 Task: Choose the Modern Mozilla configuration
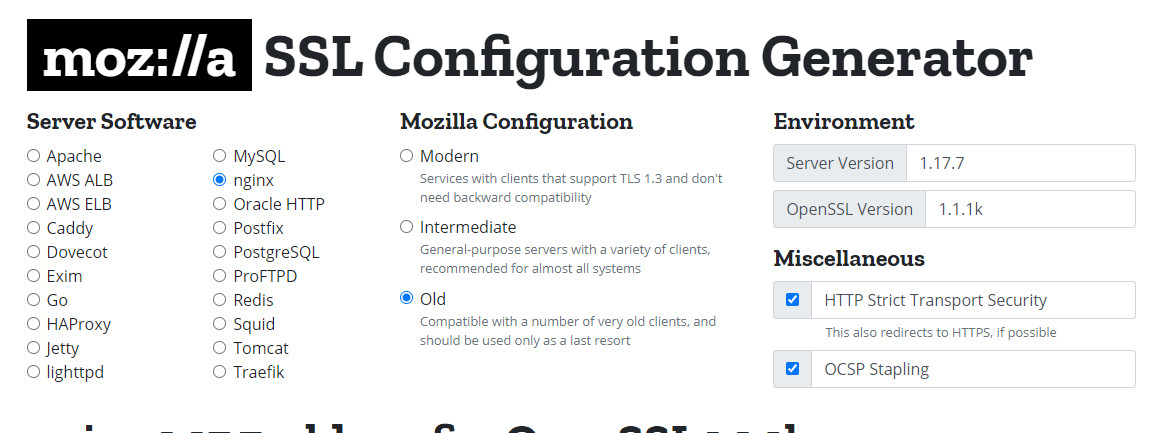[x=406, y=156]
